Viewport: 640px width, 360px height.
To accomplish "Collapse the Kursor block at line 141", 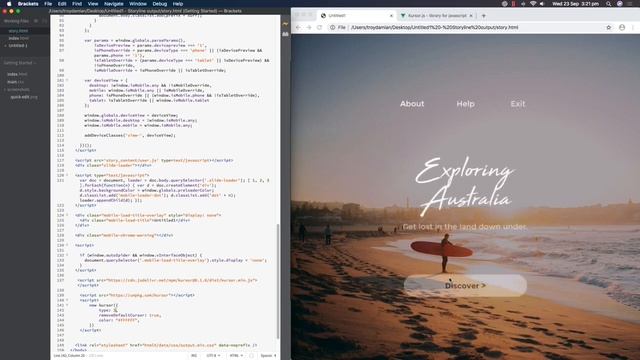I will point(67,305).
